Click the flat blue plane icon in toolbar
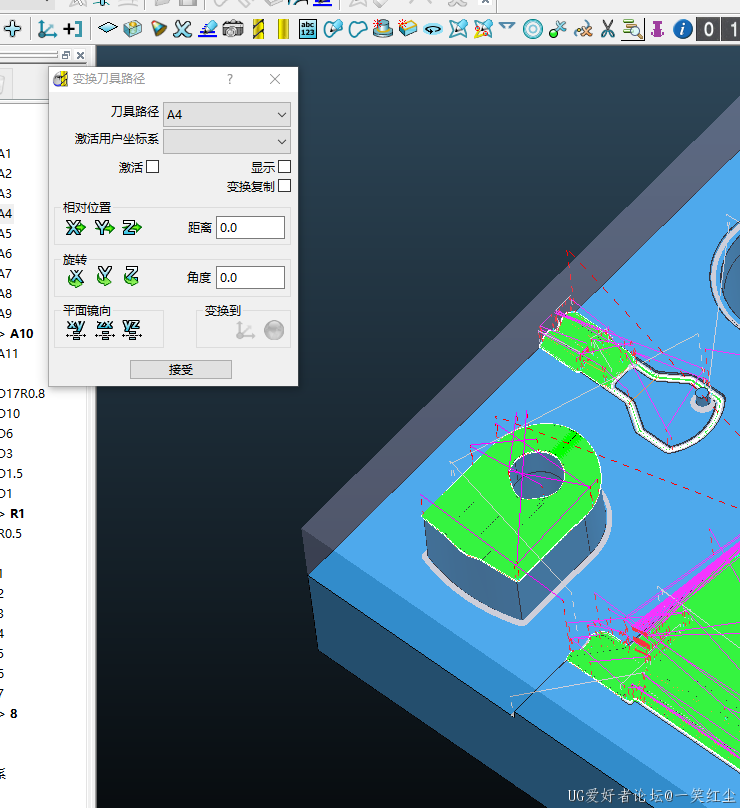The image size is (740, 808). click(108, 28)
